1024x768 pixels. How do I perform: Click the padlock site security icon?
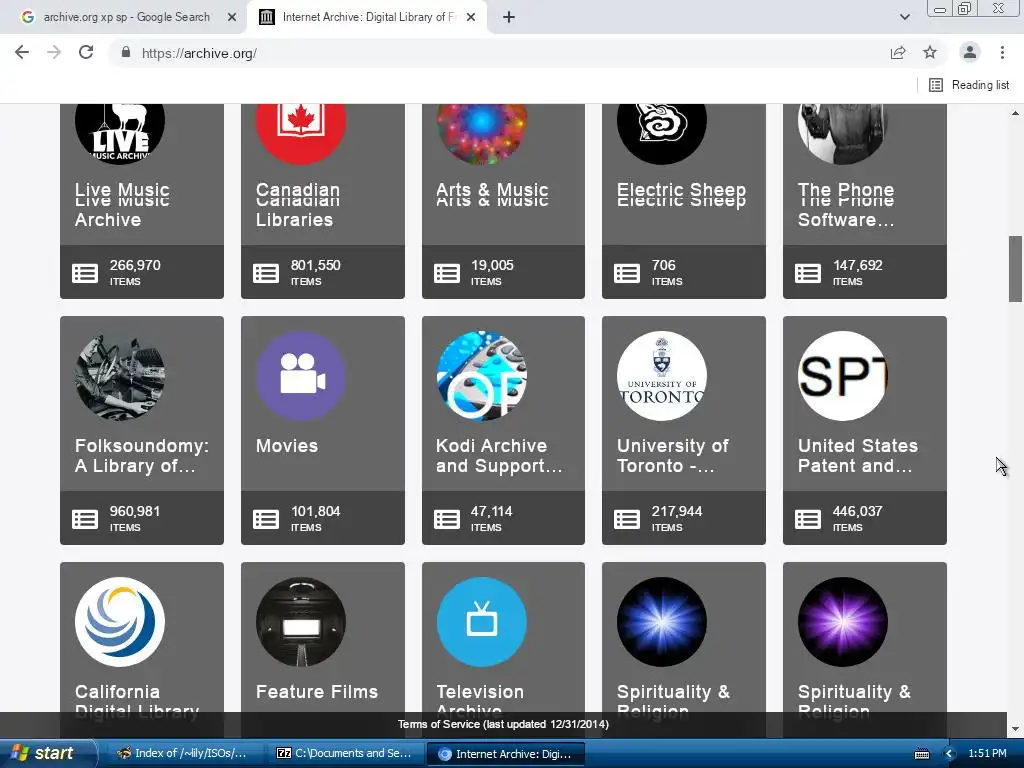point(126,53)
